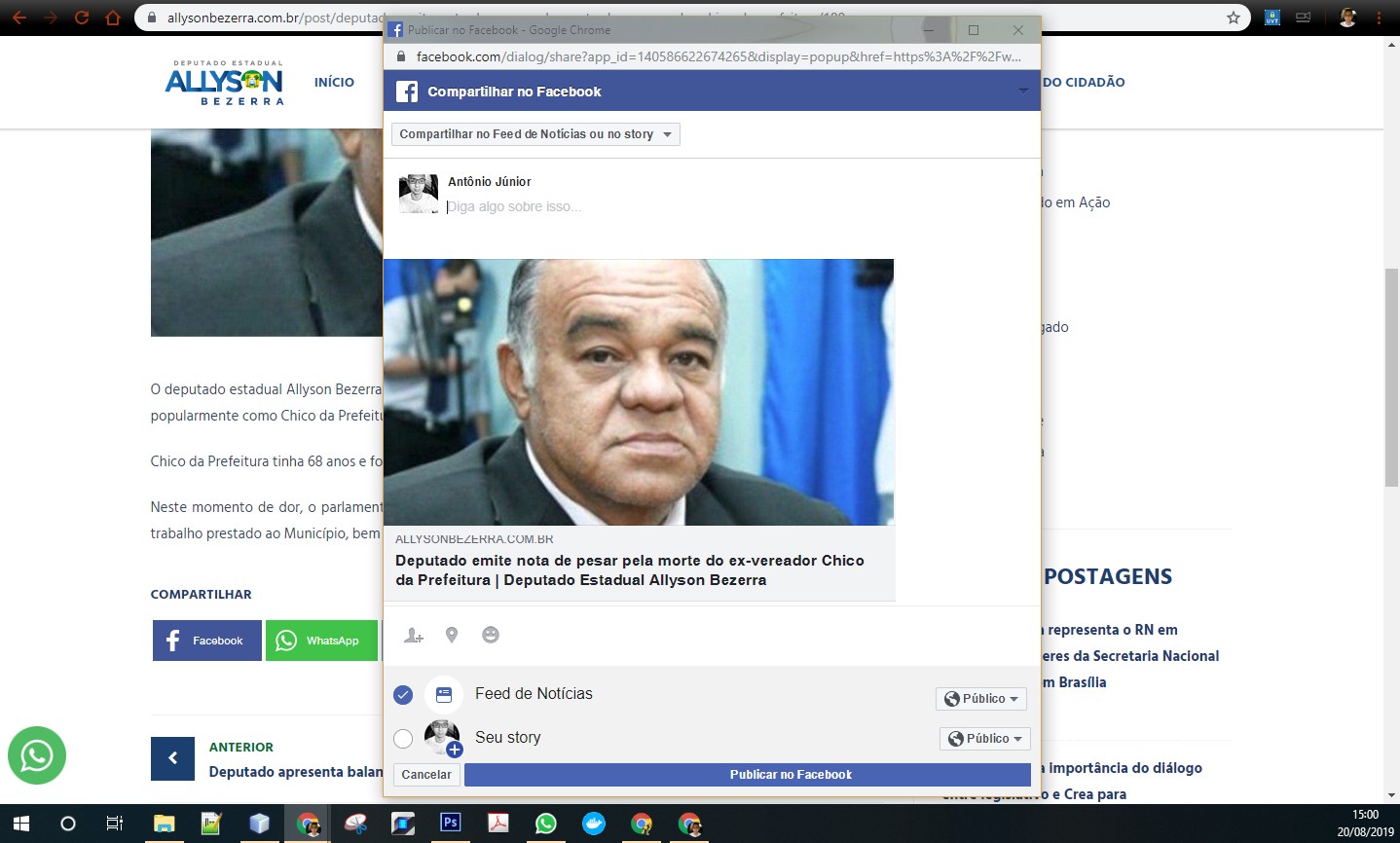Open File Explorer from taskbar
Screen dimensions: 1400x843
164,824
